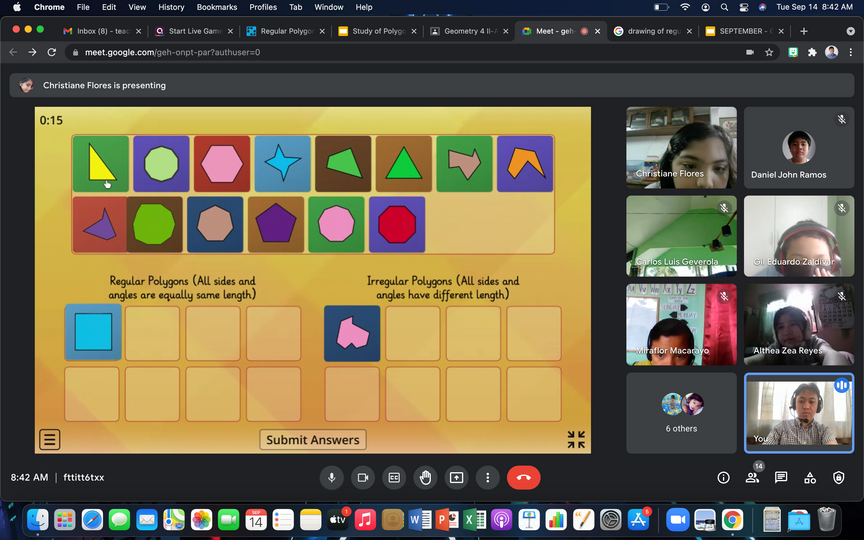
Task: Open meeting details info icon
Action: click(x=723, y=478)
